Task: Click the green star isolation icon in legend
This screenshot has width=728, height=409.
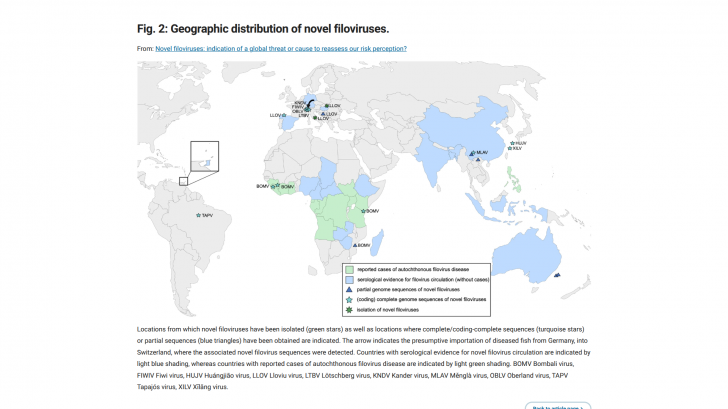Action: 348,310
